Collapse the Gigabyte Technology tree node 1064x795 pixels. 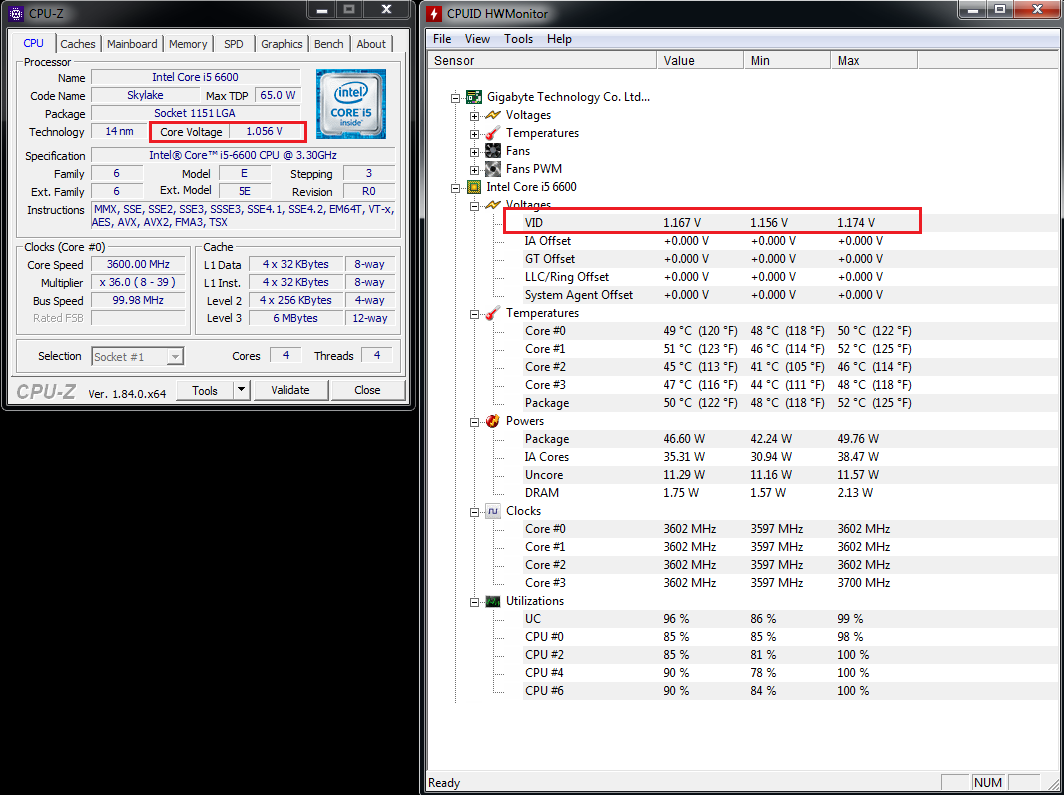coord(456,98)
